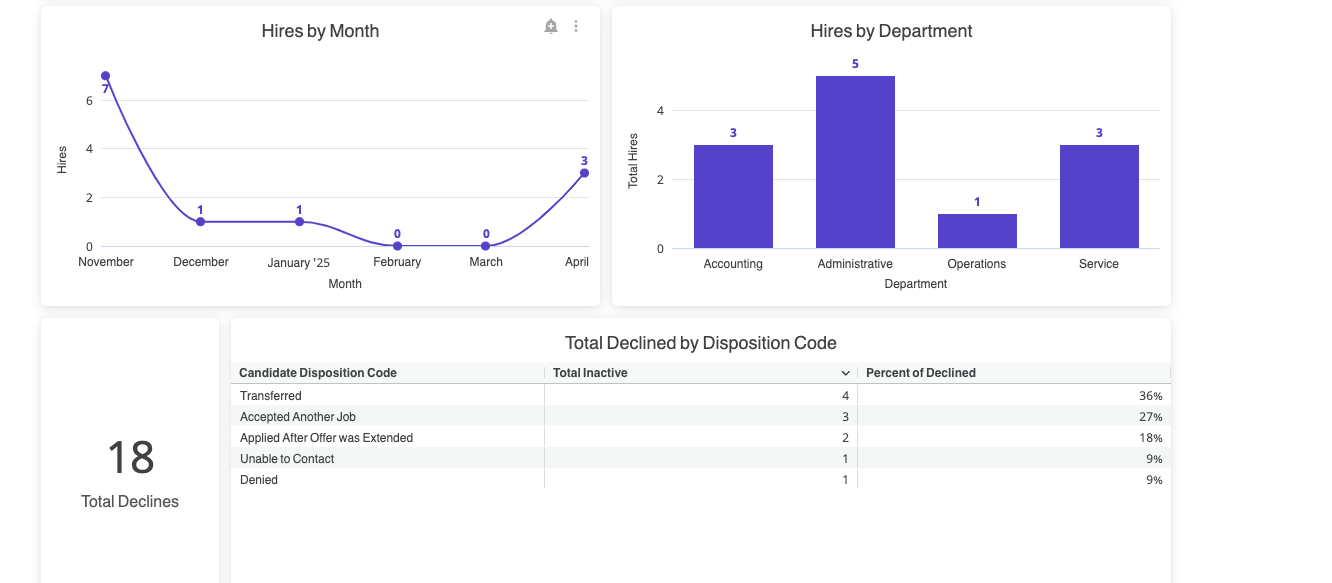Click the 36% value in the Transferred row
The height and width of the screenshot is (583, 1332).
point(1150,396)
